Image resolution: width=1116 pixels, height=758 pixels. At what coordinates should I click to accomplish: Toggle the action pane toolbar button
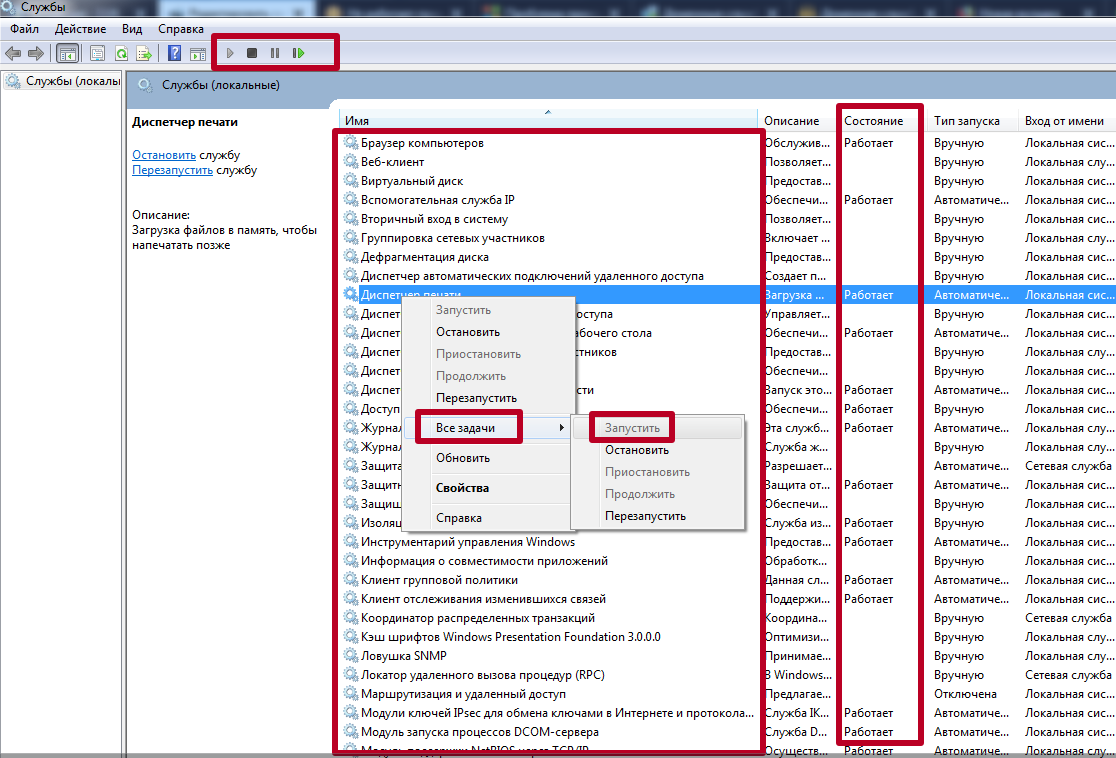[x=198, y=53]
